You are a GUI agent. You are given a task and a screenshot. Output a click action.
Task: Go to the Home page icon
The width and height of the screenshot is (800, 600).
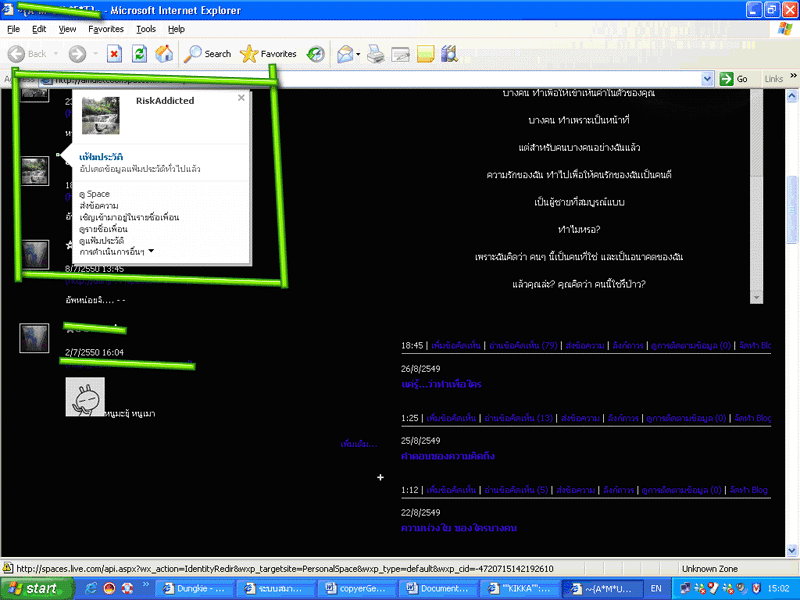(163, 54)
